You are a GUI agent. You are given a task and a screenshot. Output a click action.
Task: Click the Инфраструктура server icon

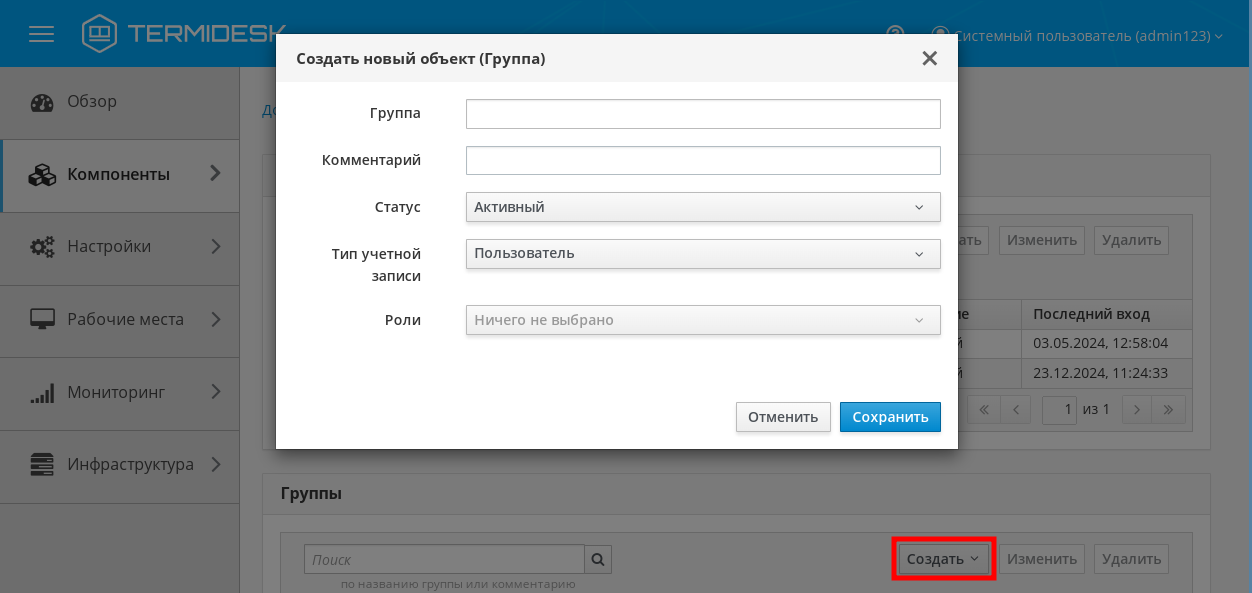click(x=42, y=465)
